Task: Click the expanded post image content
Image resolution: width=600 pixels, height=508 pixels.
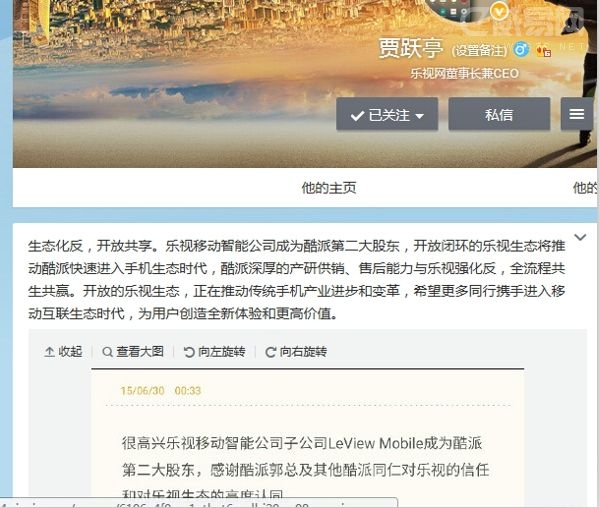Action: click(x=308, y=435)
